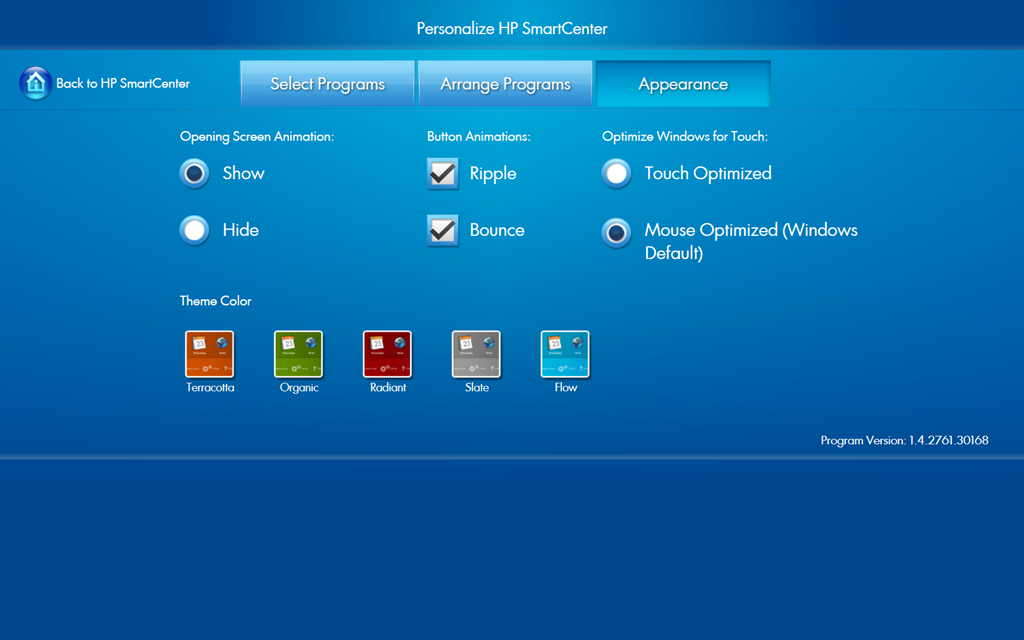Choose Show for opening screen animation
The width and height of the screenshot is (1024, 640).
pyautogui.click(x=195, y=174)
